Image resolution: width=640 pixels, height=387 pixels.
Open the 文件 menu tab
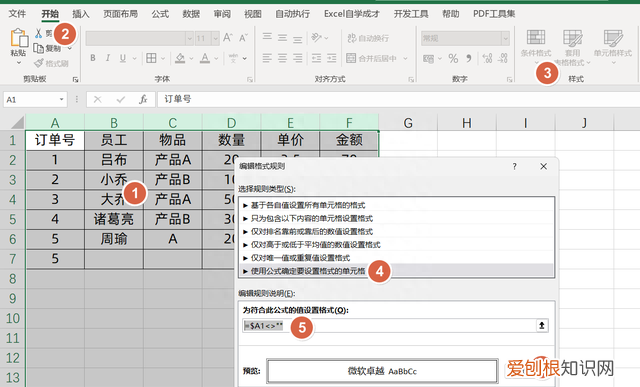(x=17, y=13)
